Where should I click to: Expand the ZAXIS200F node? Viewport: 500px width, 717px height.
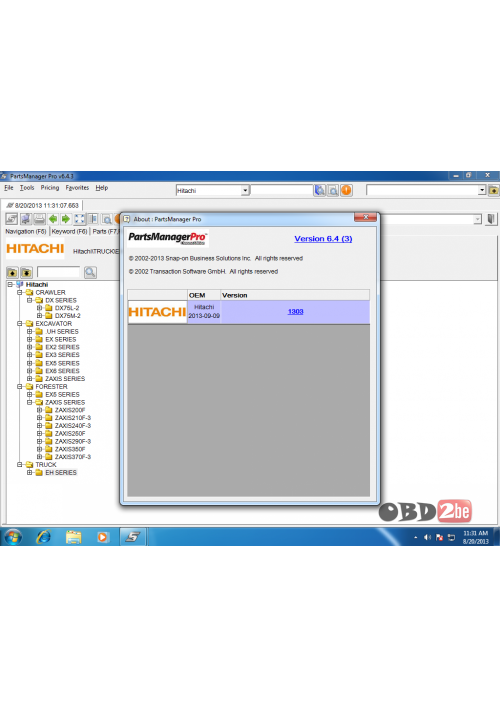[39, 410]
